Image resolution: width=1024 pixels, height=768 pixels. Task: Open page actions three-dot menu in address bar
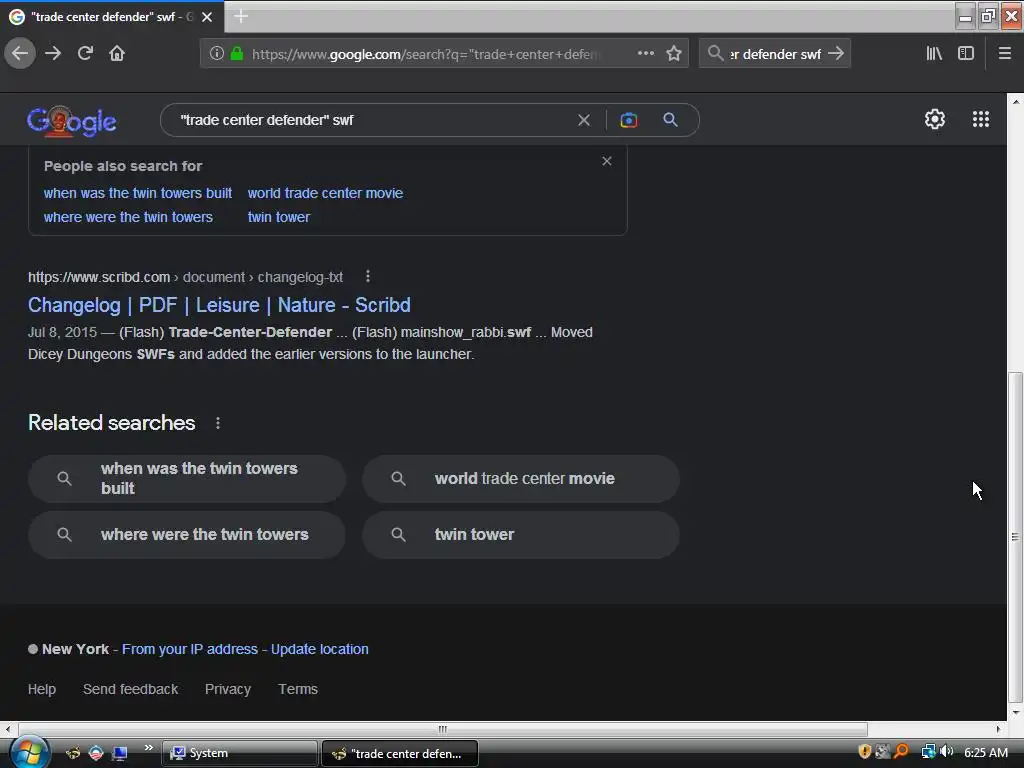click(x=645, y=54)
